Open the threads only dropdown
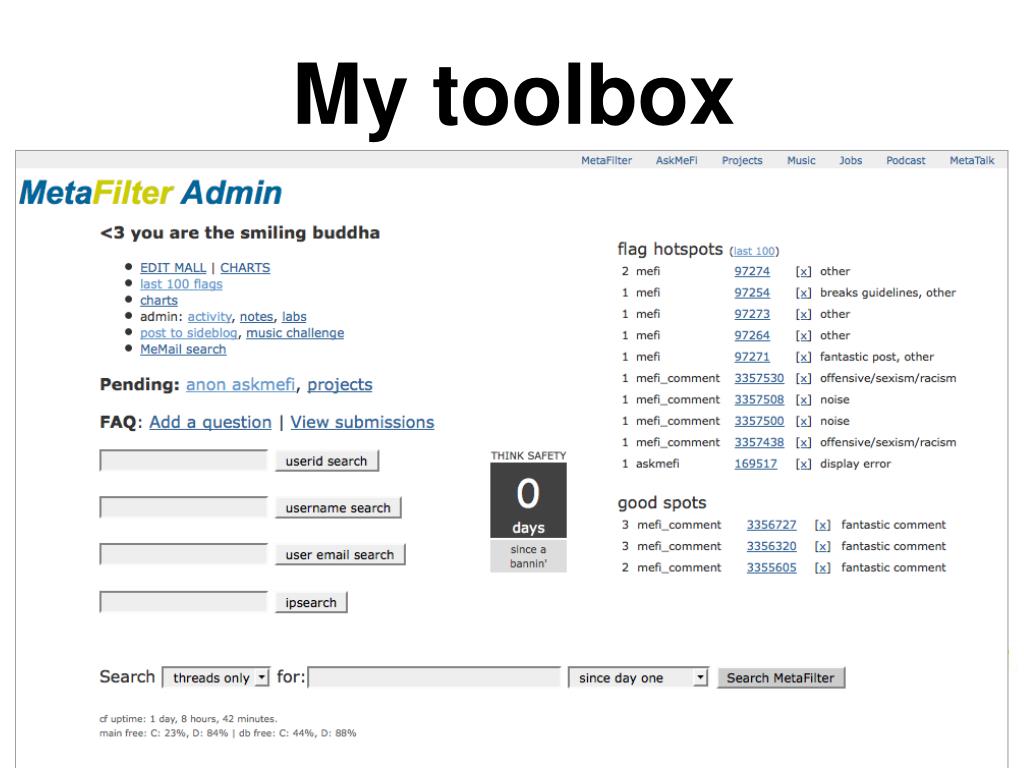Image resolution: width=1024 pixels, height=768 pixels. (x=216, y=678)
